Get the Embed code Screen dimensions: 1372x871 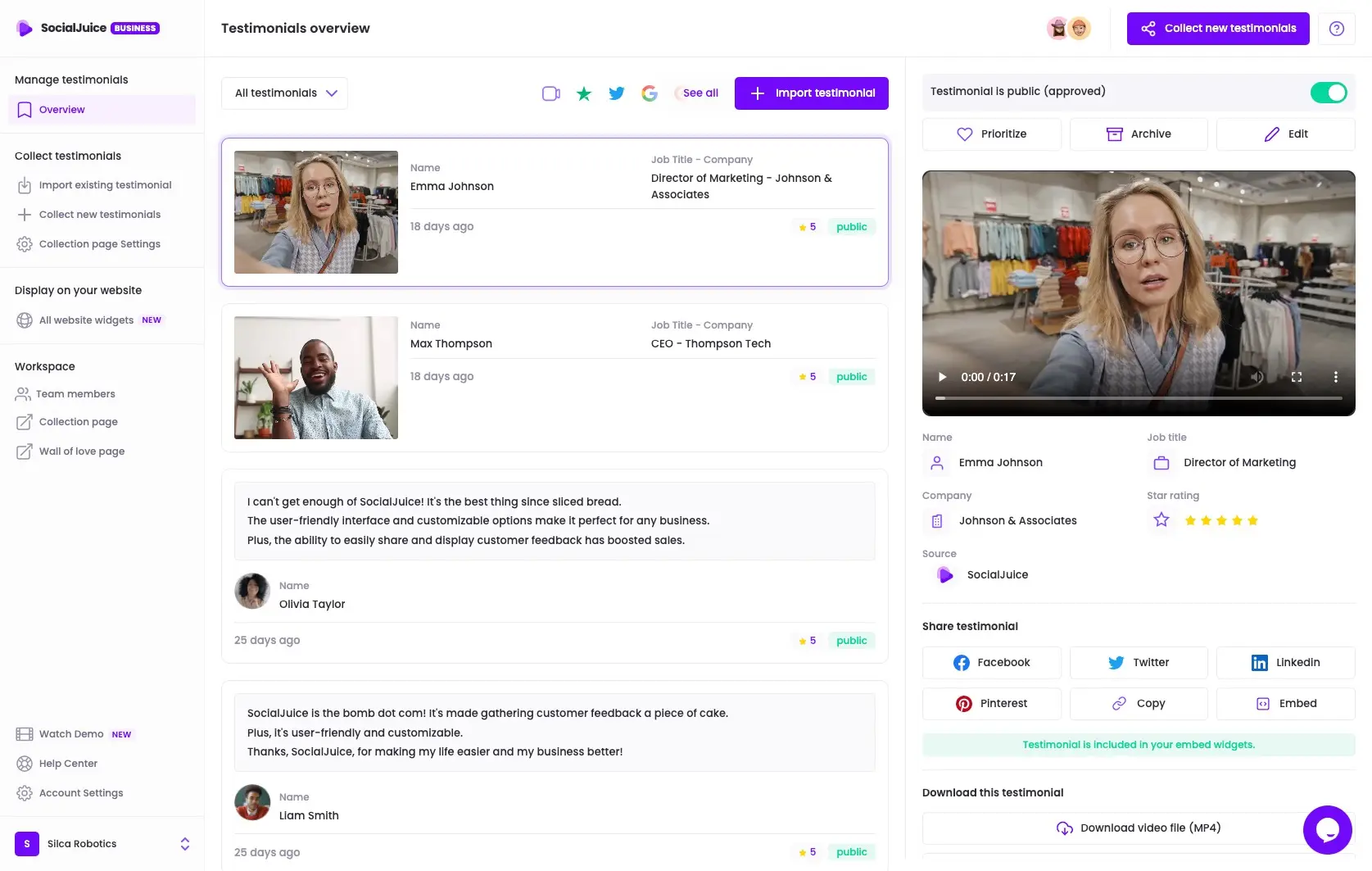(1286, 704)
